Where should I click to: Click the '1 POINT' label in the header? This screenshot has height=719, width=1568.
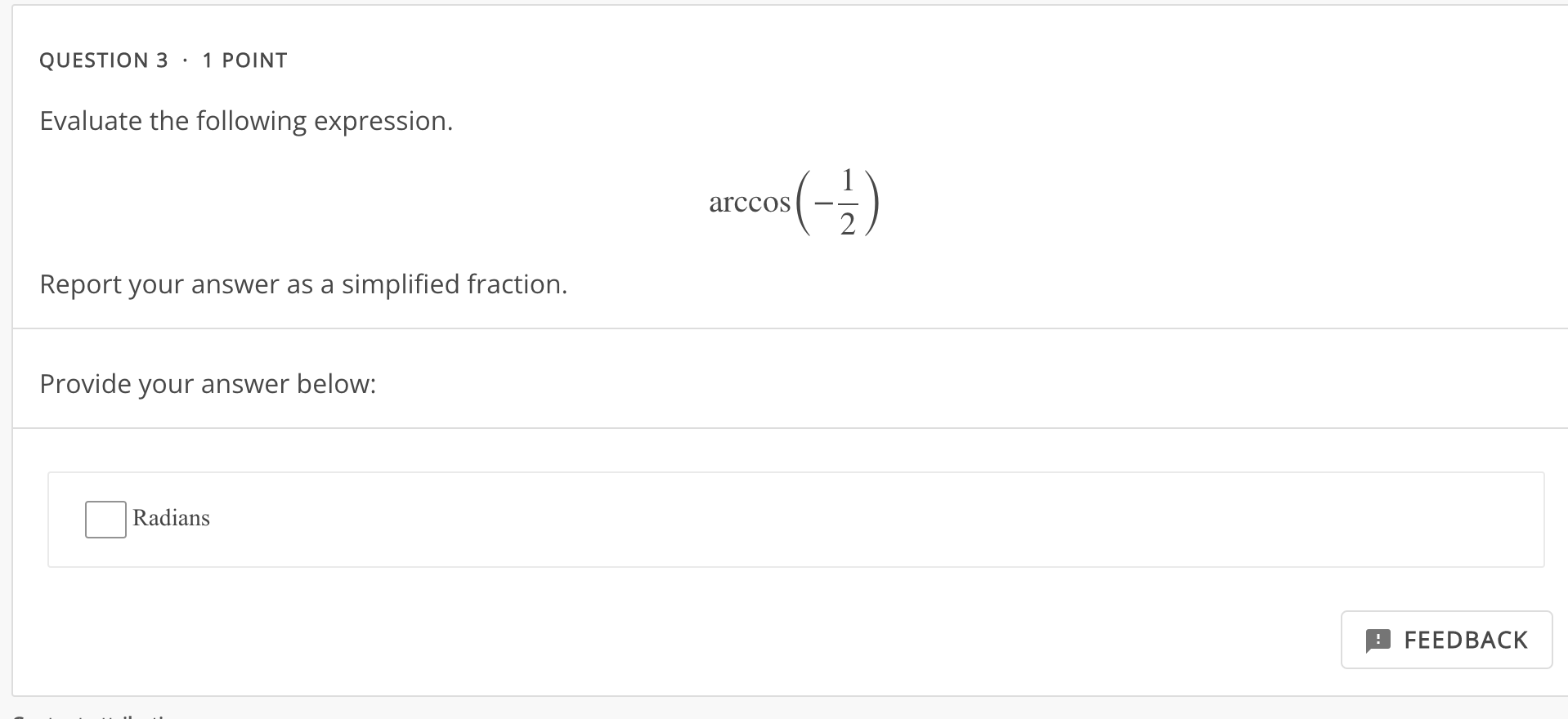click(244, 59)
